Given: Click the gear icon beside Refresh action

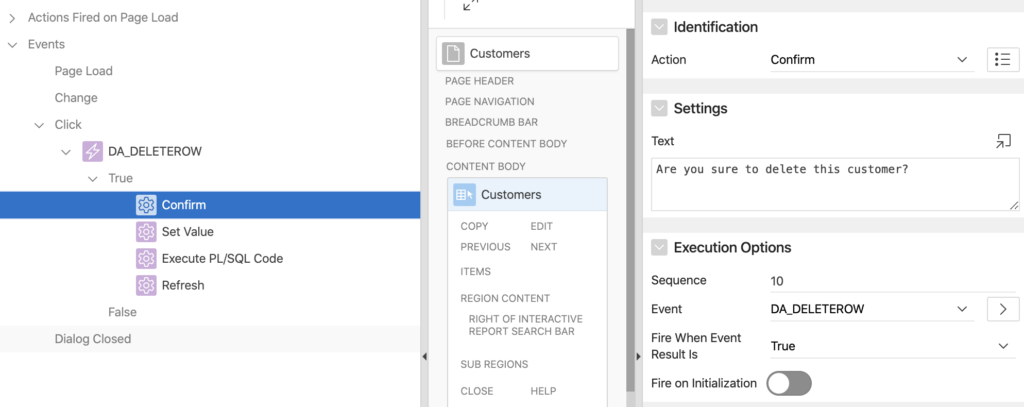Looking at the screenshot, I should (146, 285).
